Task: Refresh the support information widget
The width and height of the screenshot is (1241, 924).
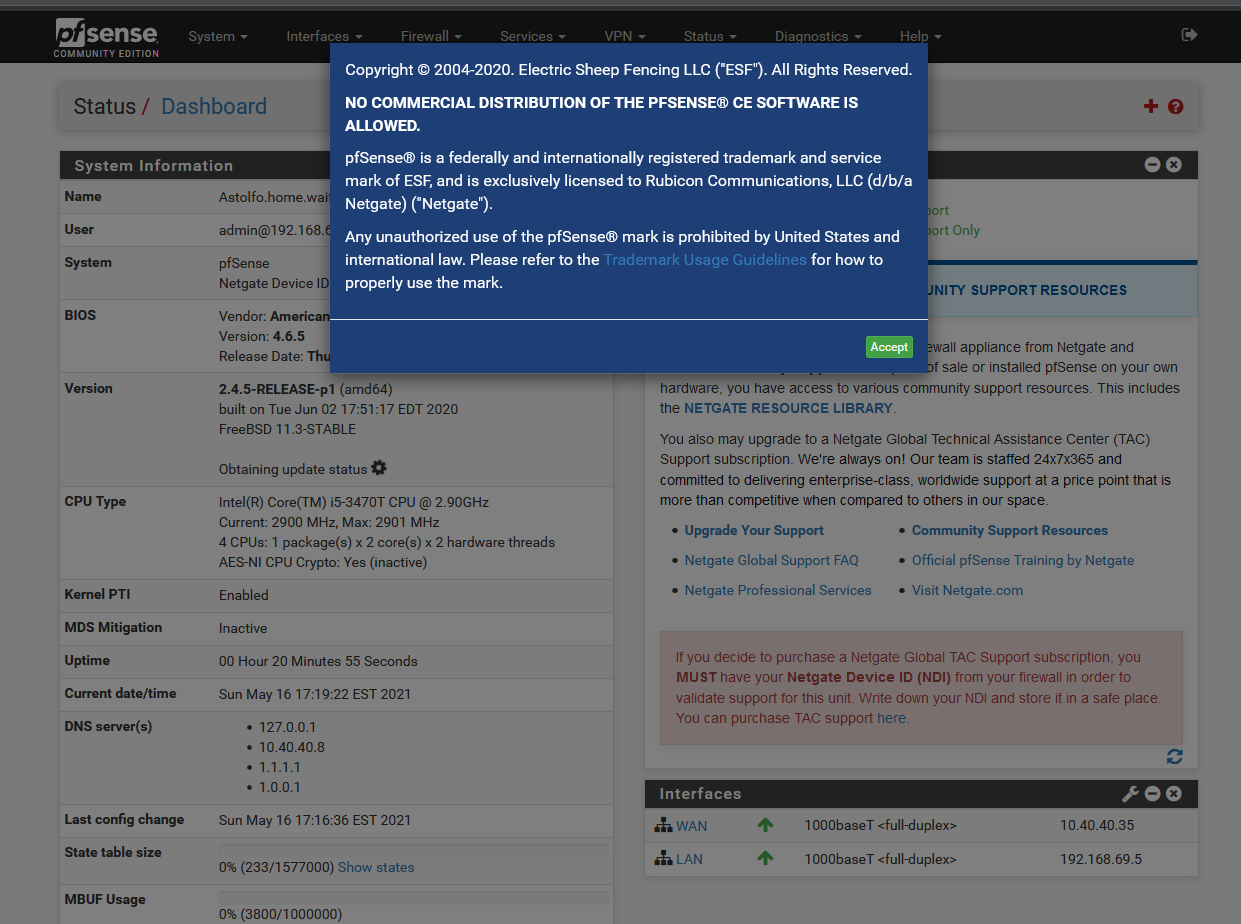Action: tap(1175, 757)
